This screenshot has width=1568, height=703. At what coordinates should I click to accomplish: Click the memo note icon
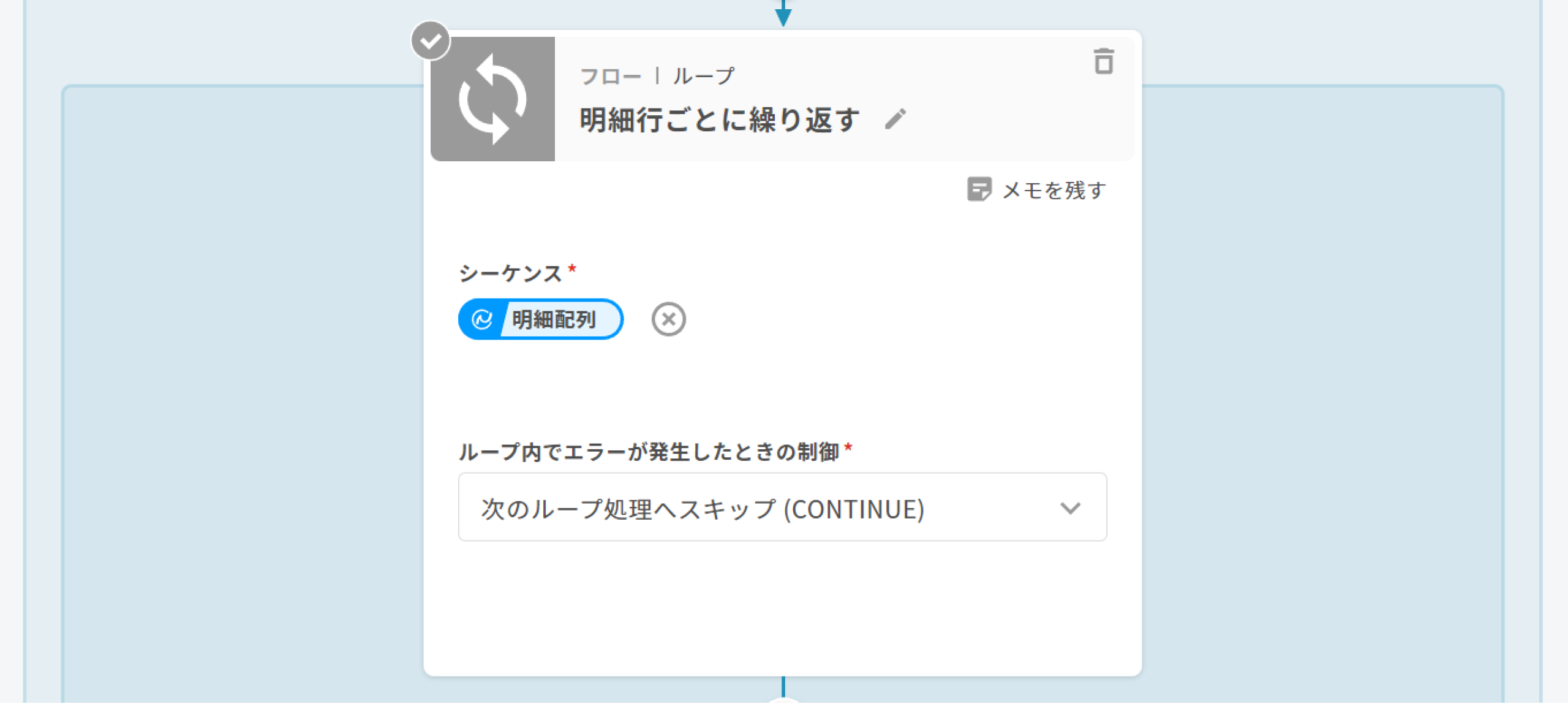click(x=978, y=189)
